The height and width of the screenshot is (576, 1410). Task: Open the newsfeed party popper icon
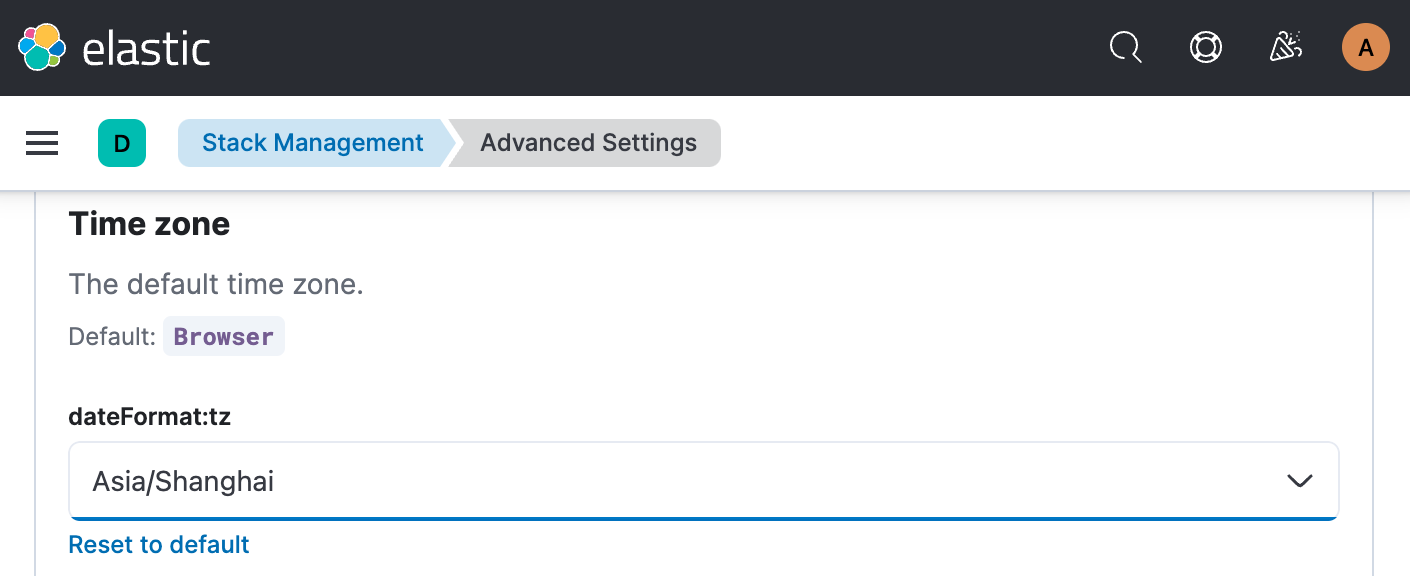click(x=1285, y=47)
